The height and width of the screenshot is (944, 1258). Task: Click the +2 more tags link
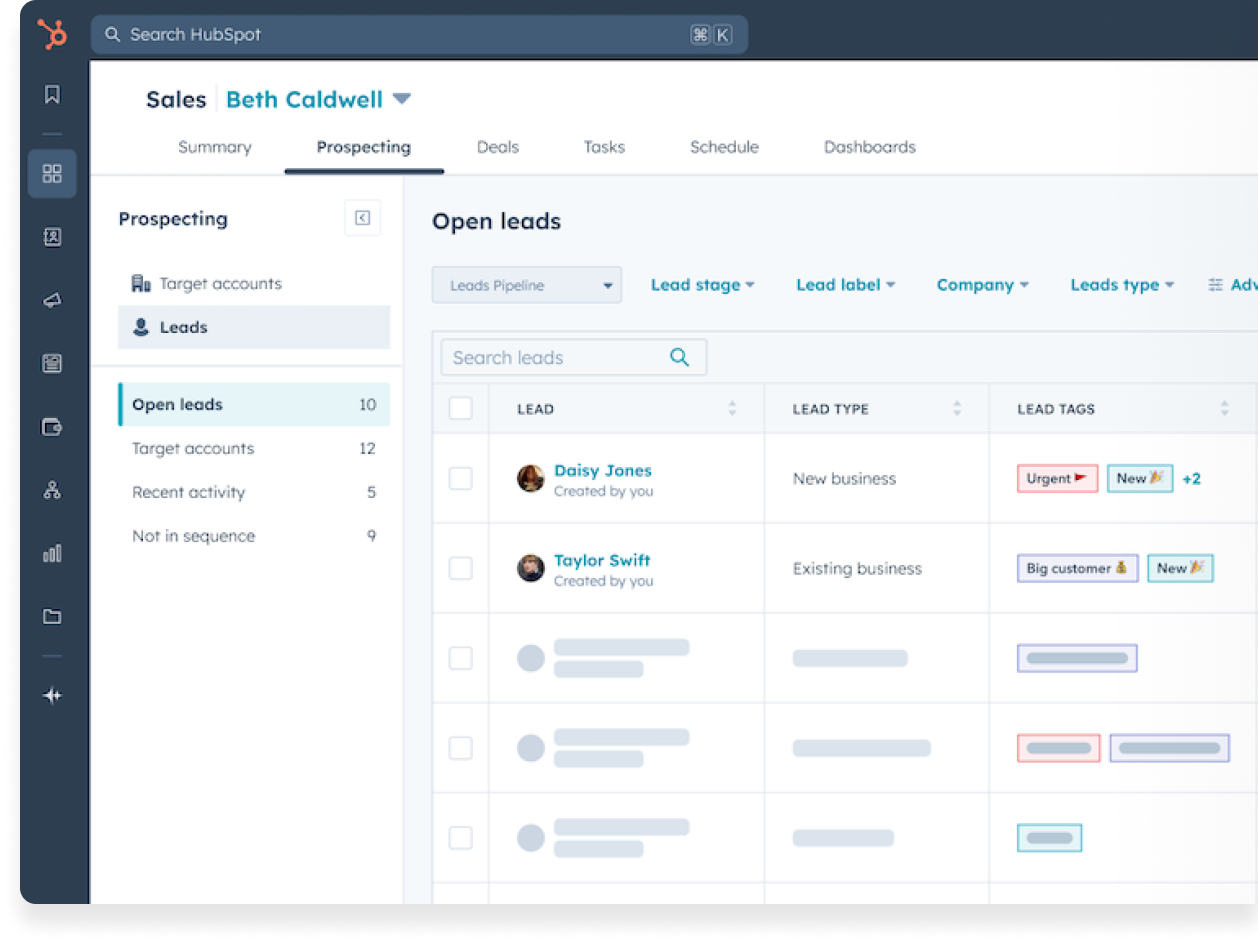pyautogui.click(x=1191, y=479)
